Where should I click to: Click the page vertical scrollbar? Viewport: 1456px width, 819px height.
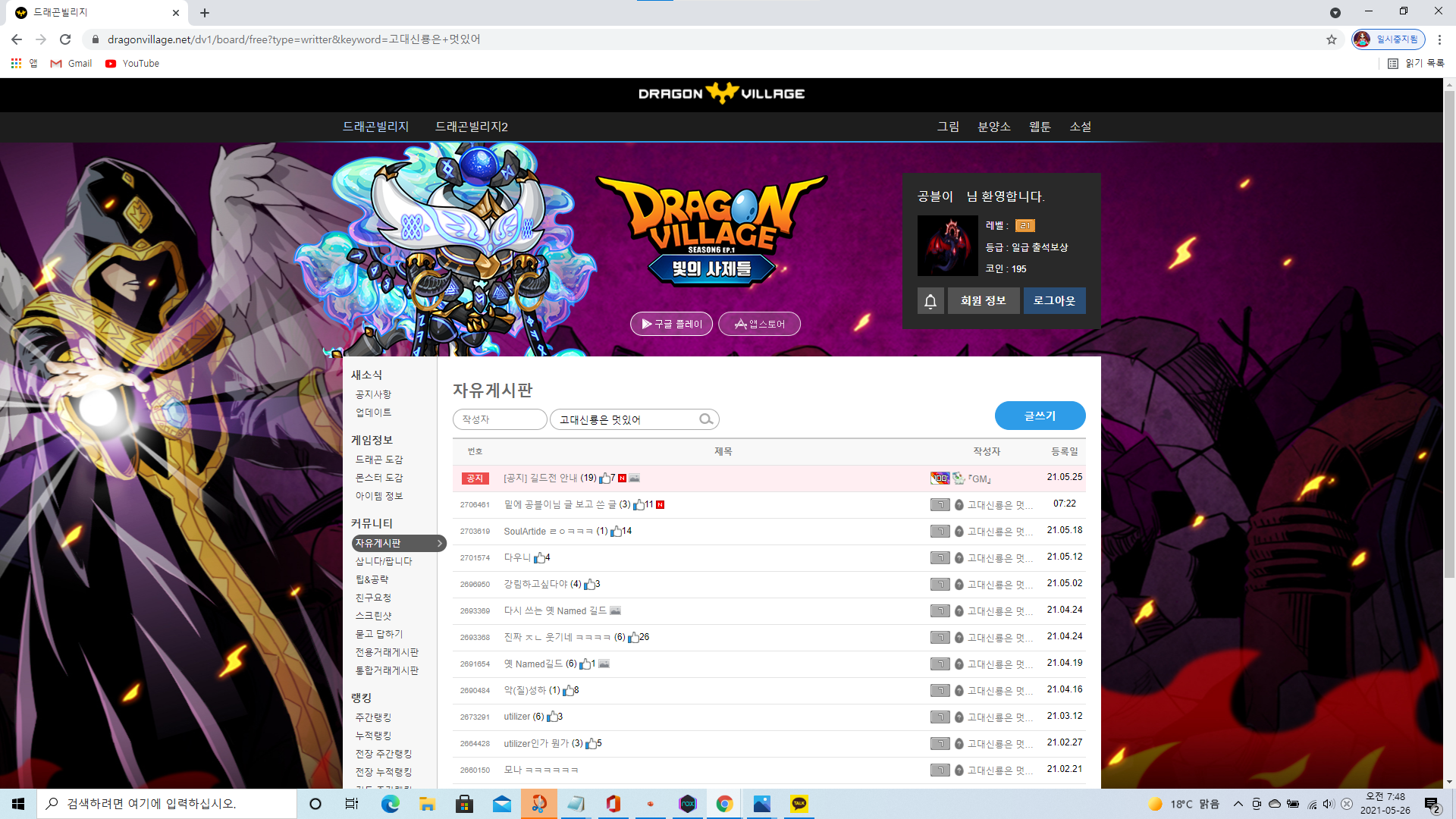tap(1449, 432)
